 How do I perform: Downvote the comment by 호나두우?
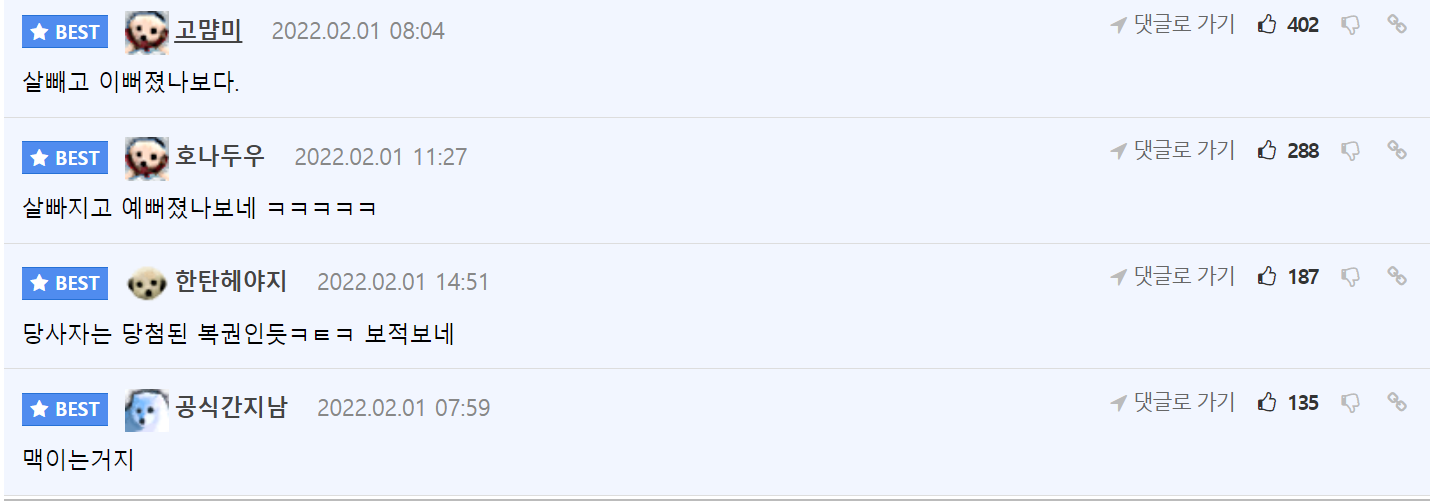(x=1350, y=151)
